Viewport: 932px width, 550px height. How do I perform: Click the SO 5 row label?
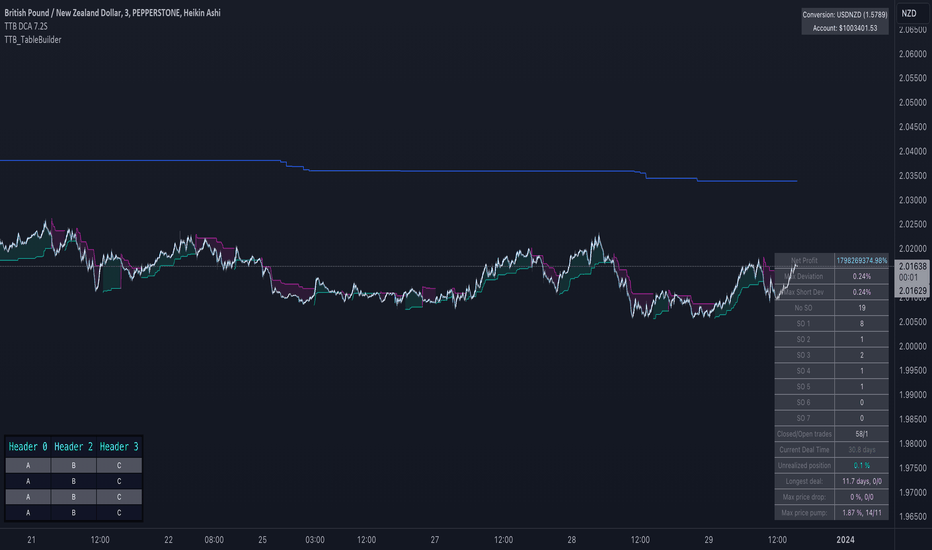804,386
